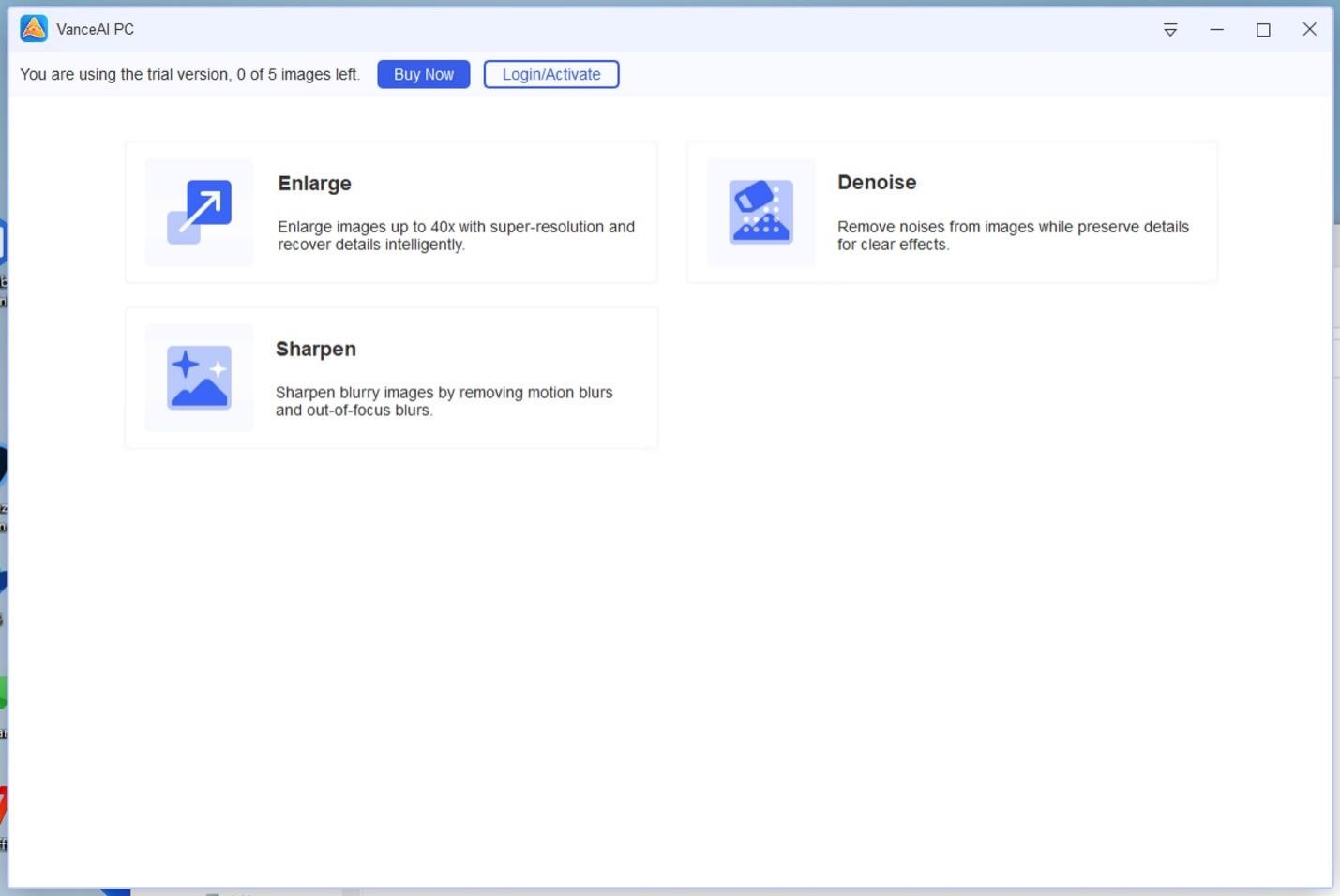Click the VanceAI PC logo icon
This screenshot has width=1340, height=896.
(x=34, y=29)
